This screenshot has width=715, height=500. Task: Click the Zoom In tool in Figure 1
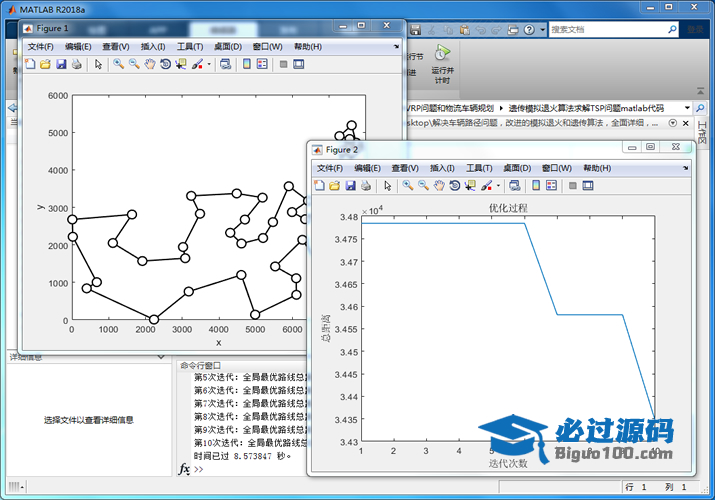click(118, 64)
